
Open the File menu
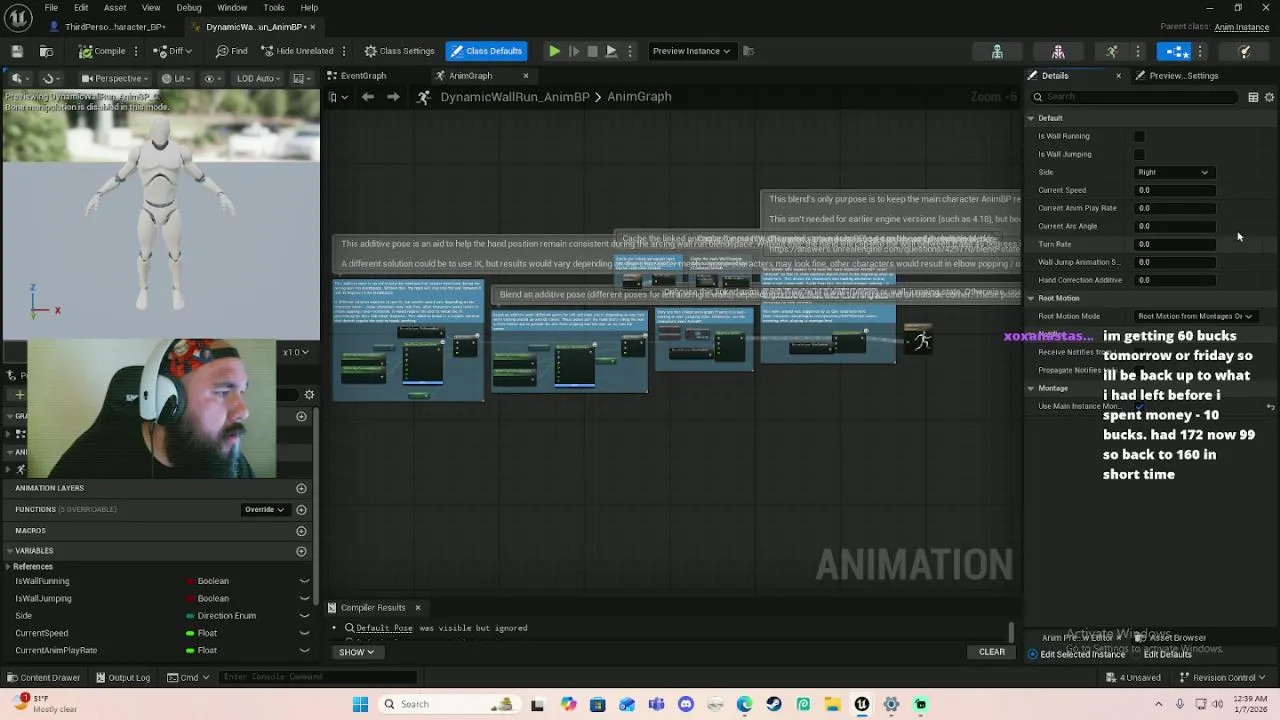51,7
